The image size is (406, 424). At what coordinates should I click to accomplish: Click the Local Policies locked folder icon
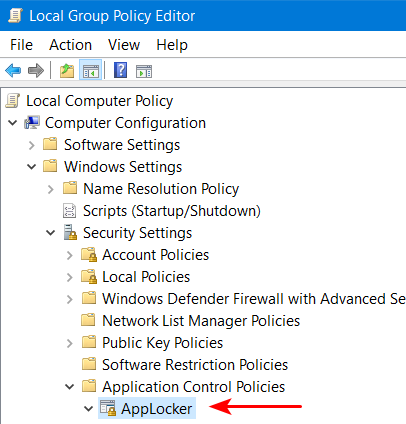89,277
